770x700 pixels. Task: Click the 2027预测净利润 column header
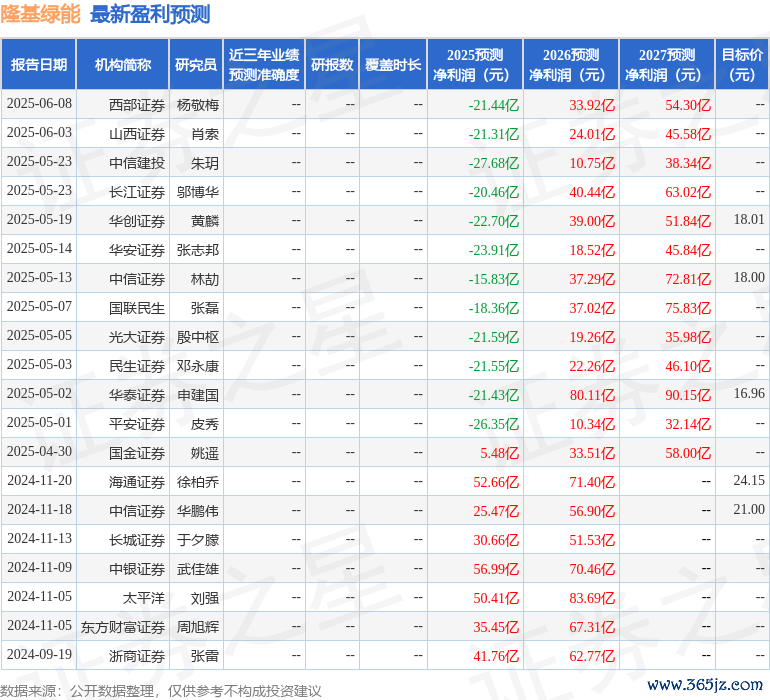click(667, 65)
